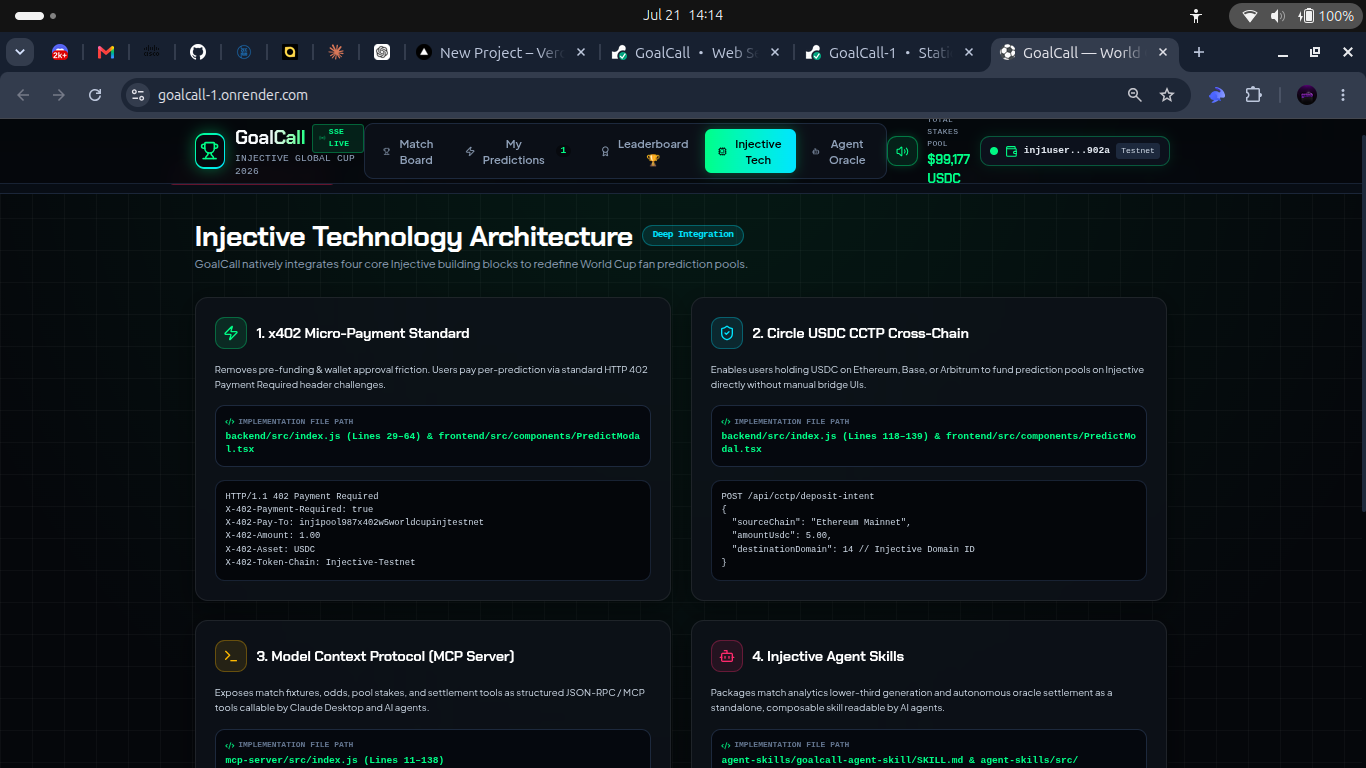Viewport: 1366px width, 768px height.
Task: Open the browser extensions puzzle icon
Action: point(1253,95)
